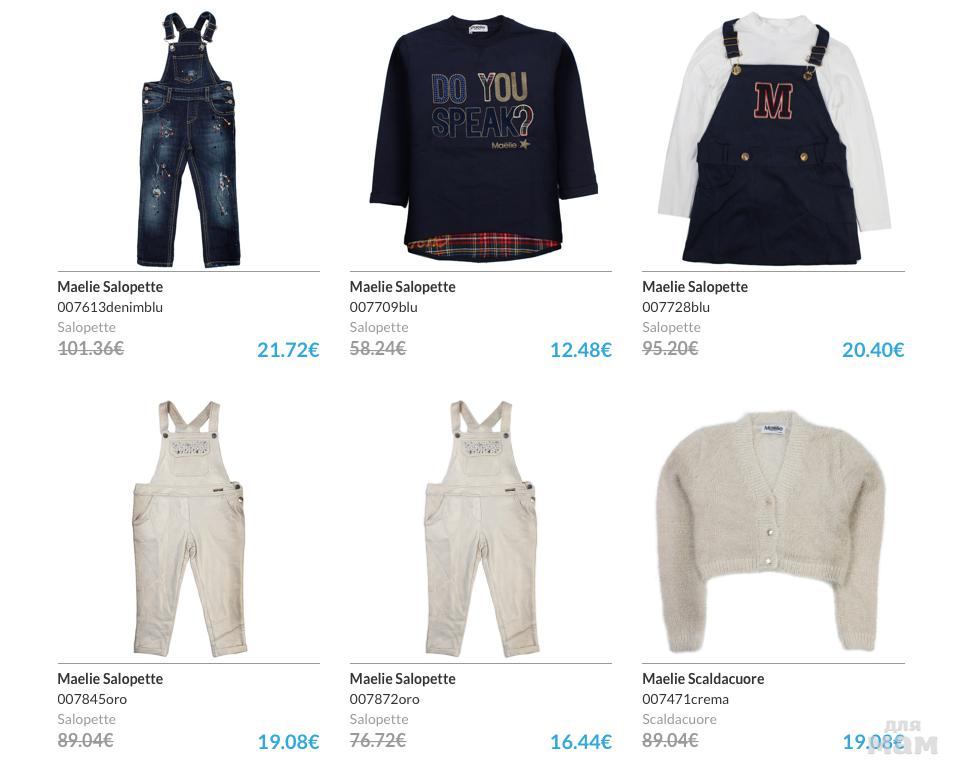Open the denim blue overalls product image
The image size is (953, 769).
[x=188, y=139]
